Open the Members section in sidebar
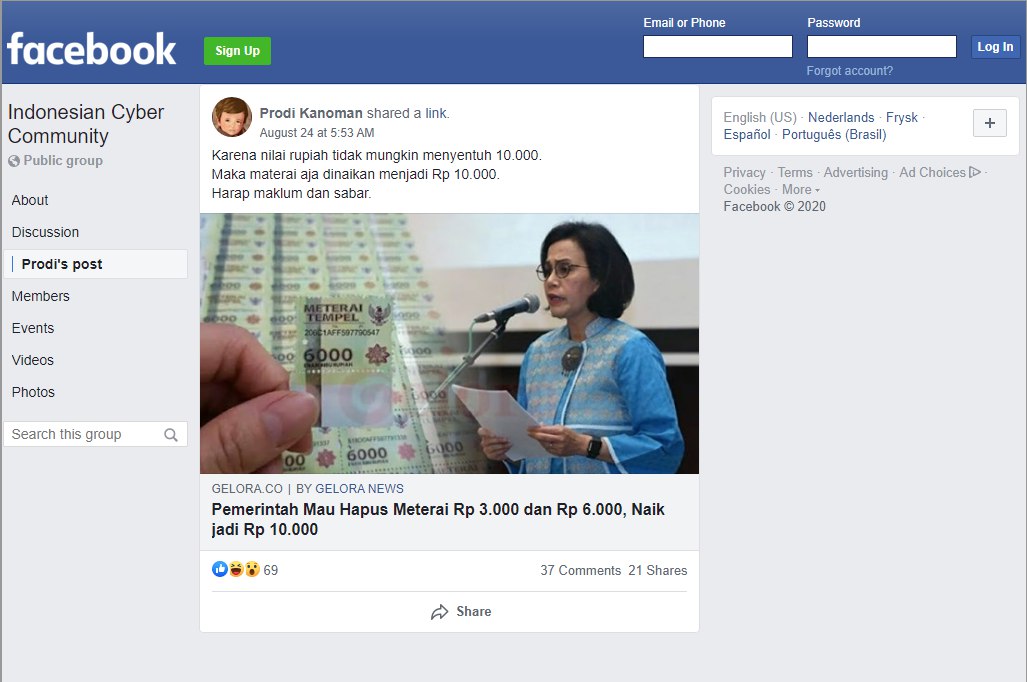The image size is (1027, 682). (41, 296)
